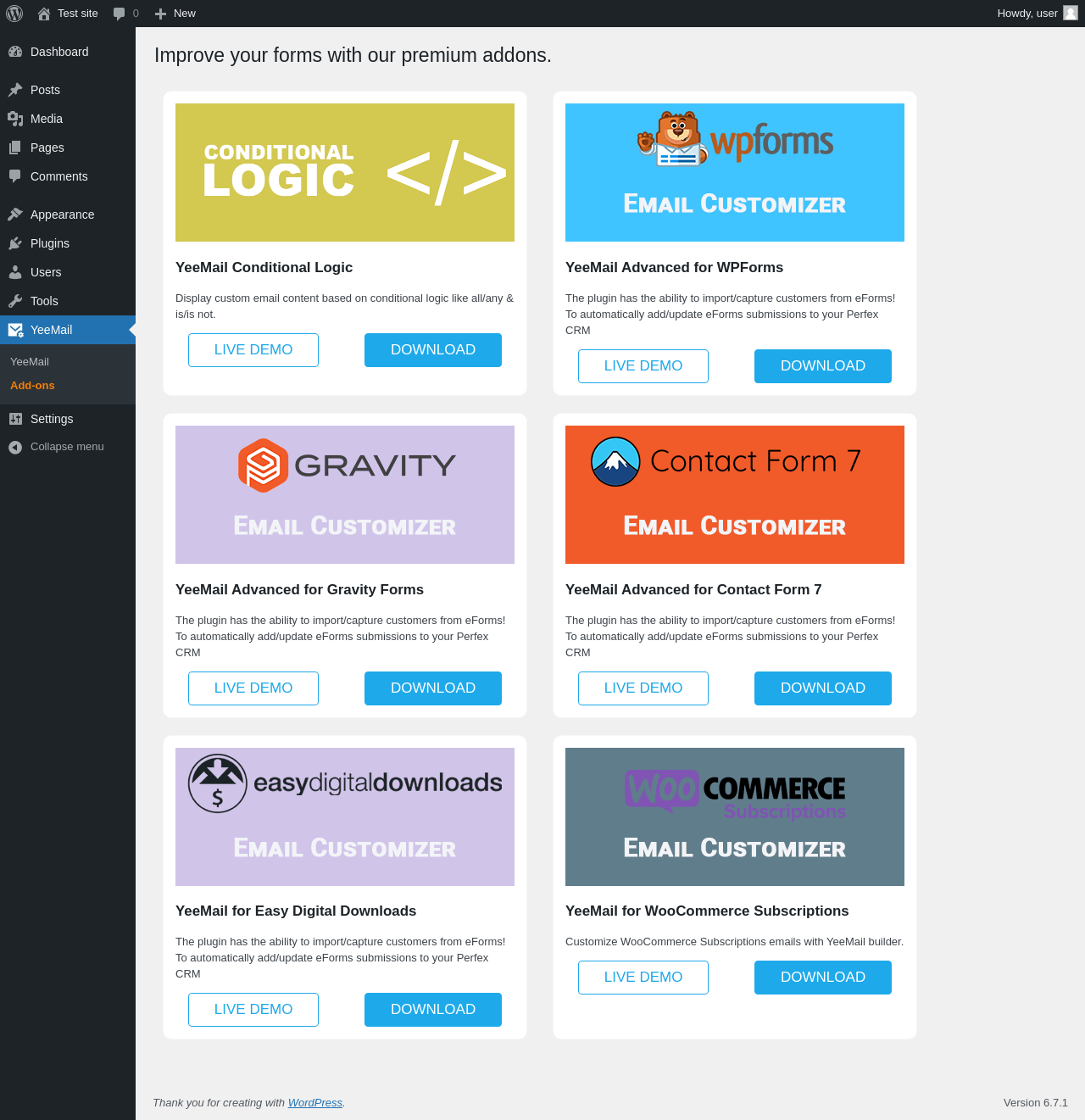
Task: Open the Appearance menu
Action: tap(68, 215)
